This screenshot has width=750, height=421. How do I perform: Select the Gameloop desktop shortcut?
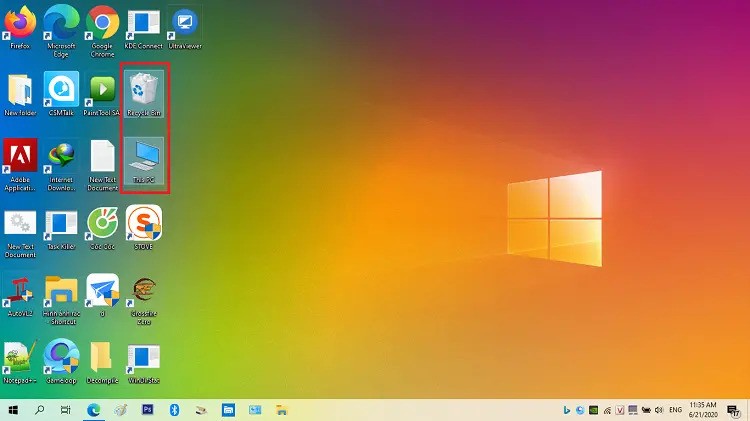click(x=61, y=359)
